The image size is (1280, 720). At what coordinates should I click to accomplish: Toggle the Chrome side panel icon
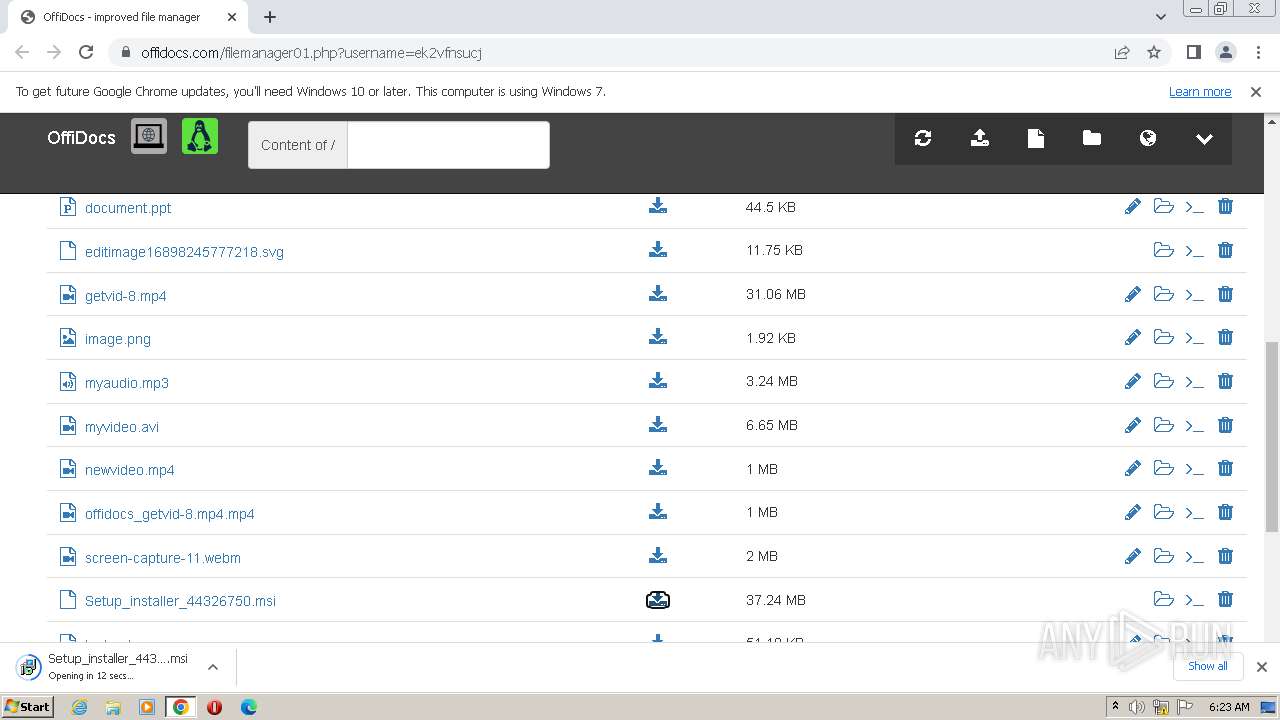point(1193,52)
